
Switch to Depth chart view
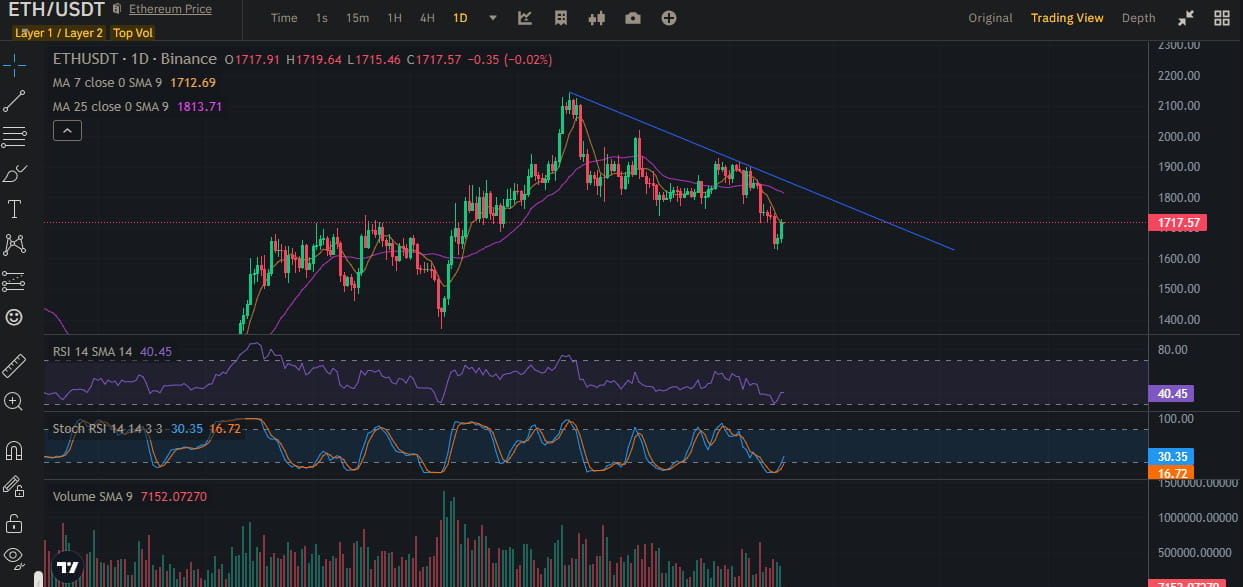click(1138, 18)
